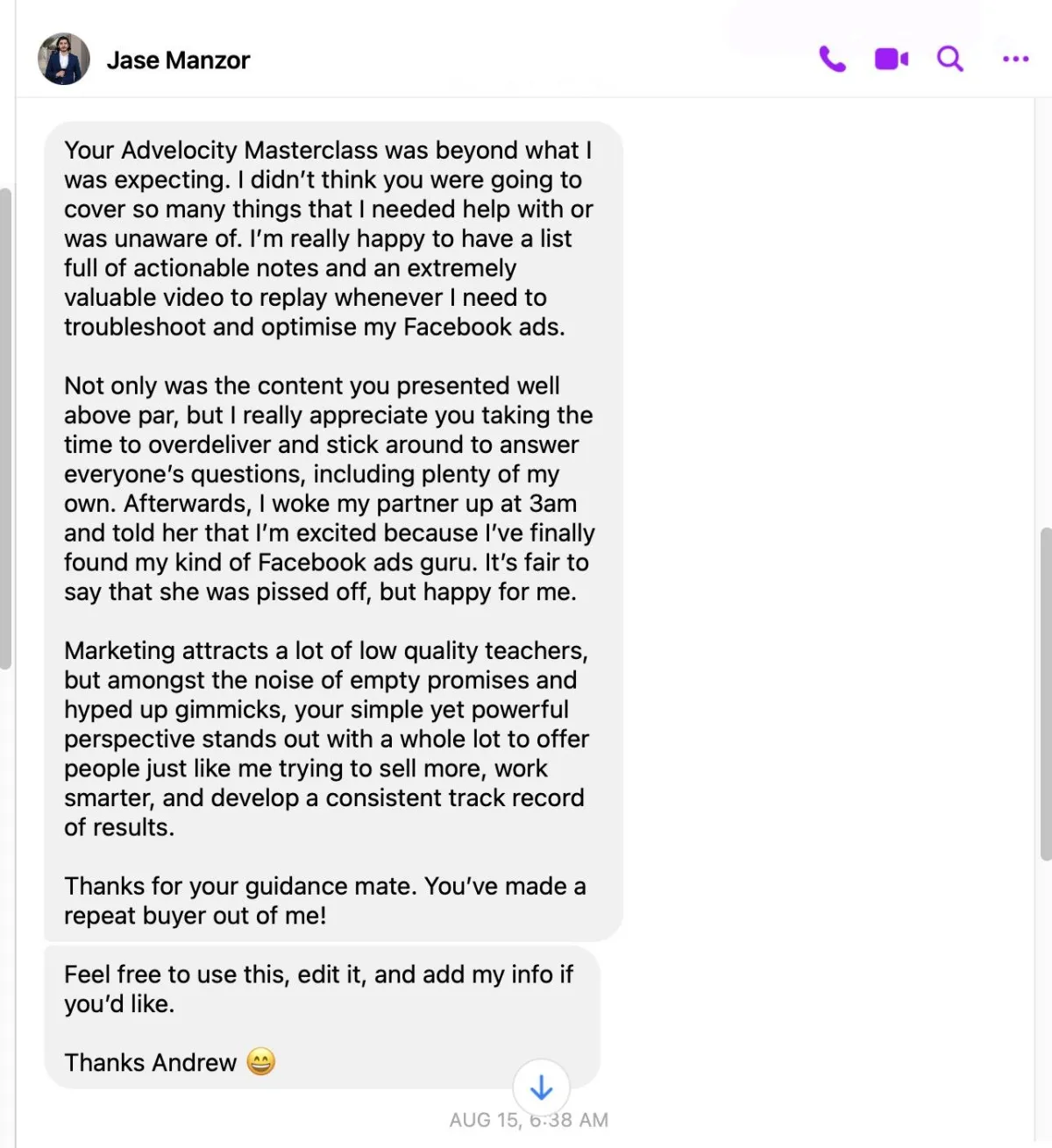Click the left-side vertical scrollbar handle
This screenshot has width=1052, height=1148.
[5, 429]
